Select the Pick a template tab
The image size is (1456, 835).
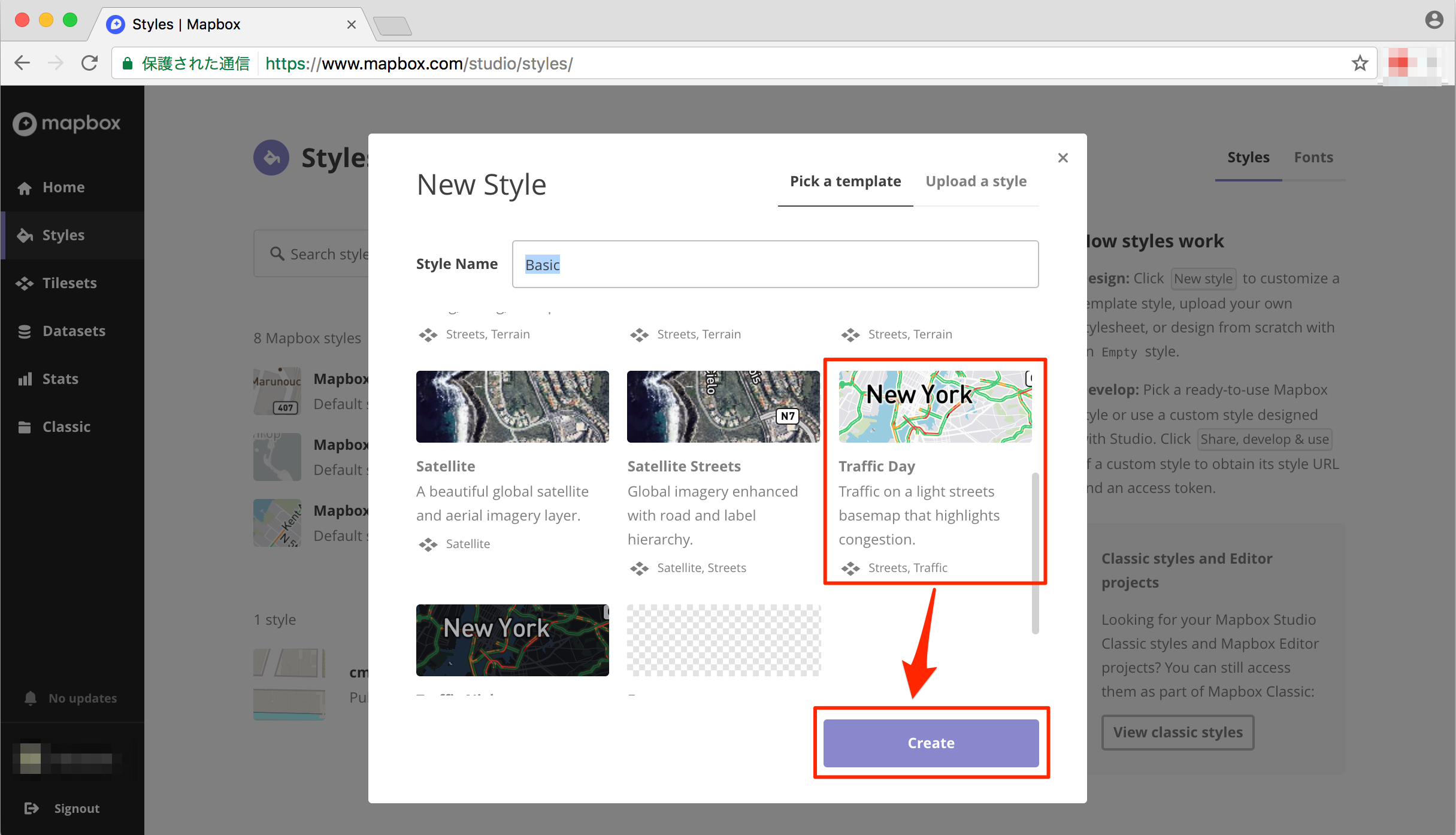point(845,181)
